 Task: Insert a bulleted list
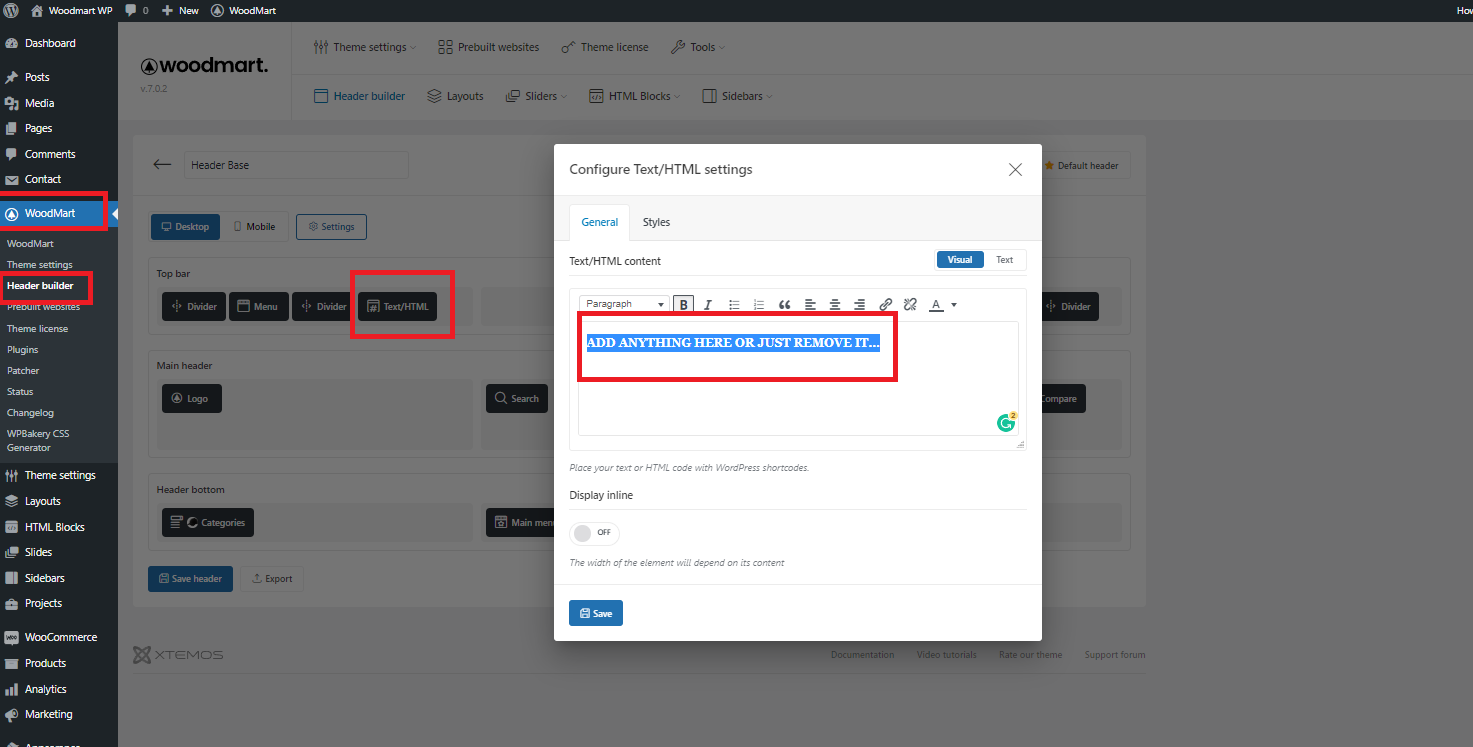click(734, 305)
